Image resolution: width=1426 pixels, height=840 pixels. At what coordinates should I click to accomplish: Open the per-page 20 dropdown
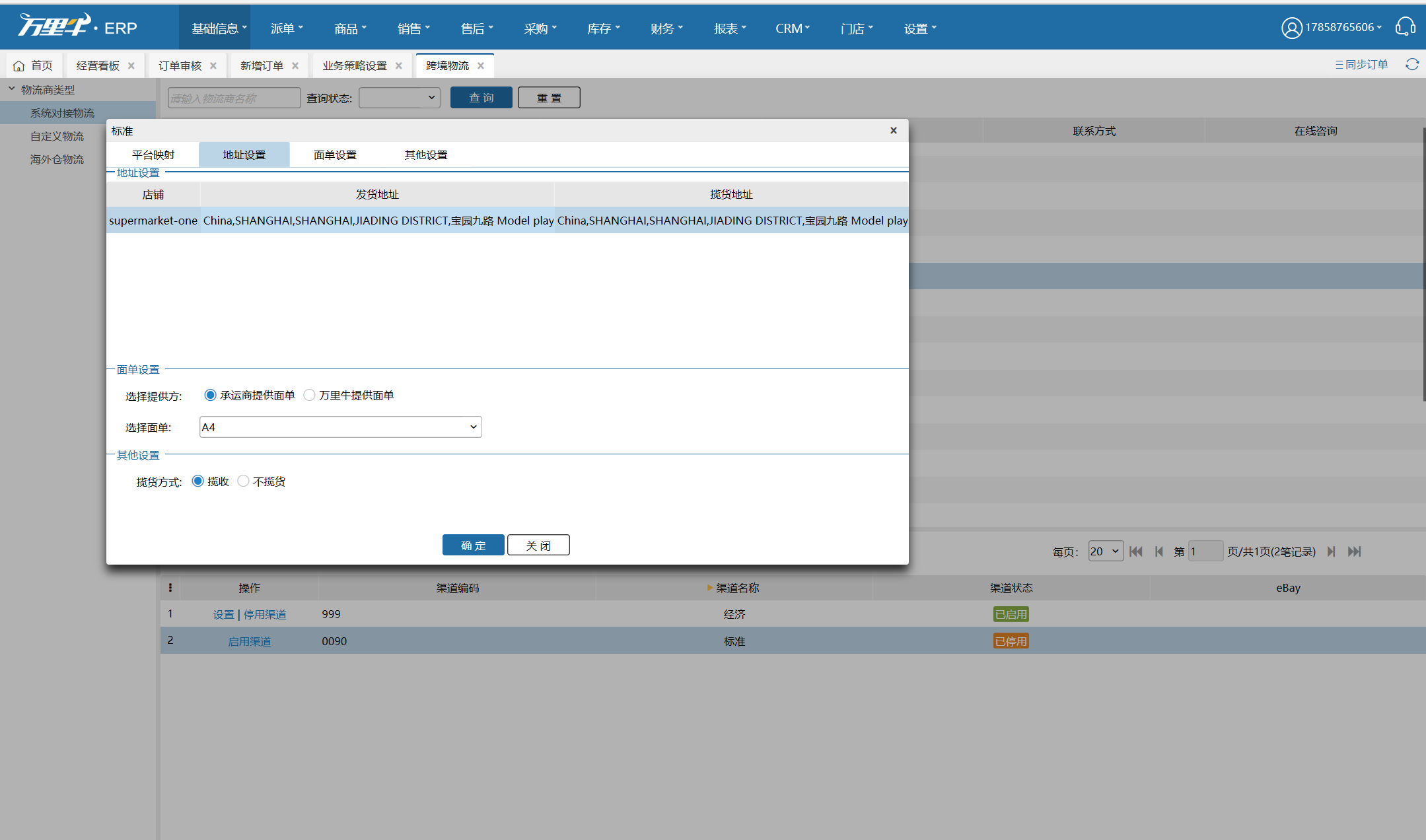[x=1106, y=551]
